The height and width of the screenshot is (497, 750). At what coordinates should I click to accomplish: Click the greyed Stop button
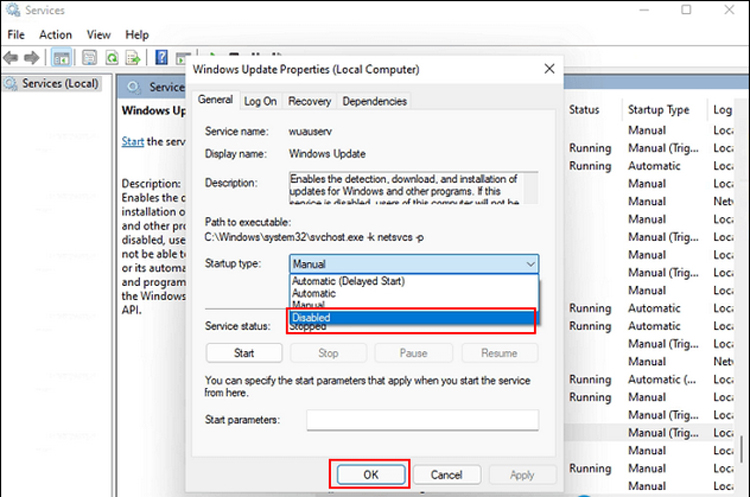[328, 353]
